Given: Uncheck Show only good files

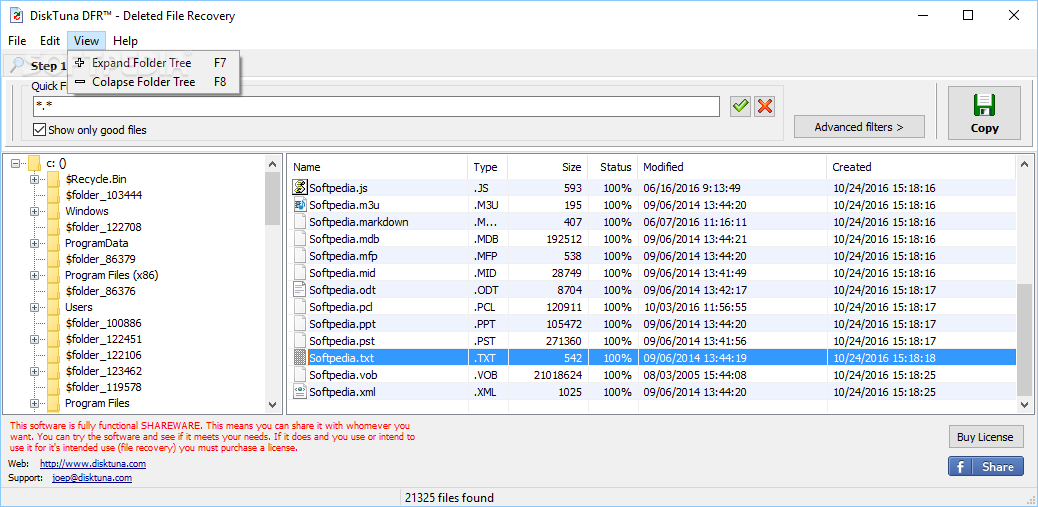Looking at the screenshot, I should (x=39, y=130).
